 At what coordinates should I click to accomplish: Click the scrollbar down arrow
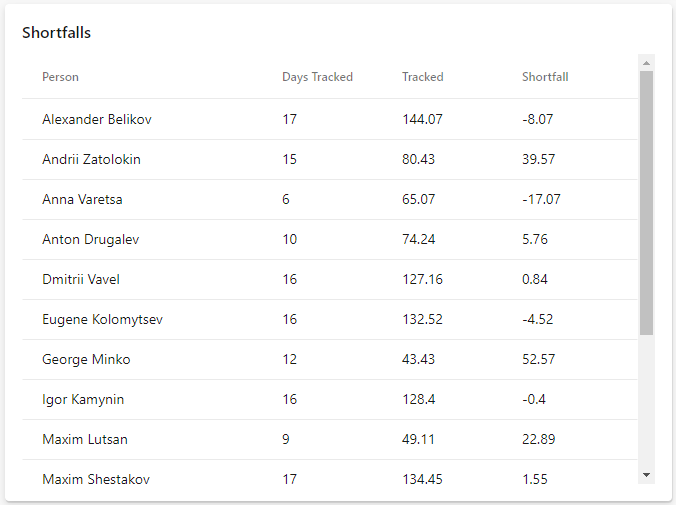coord(646,475)
